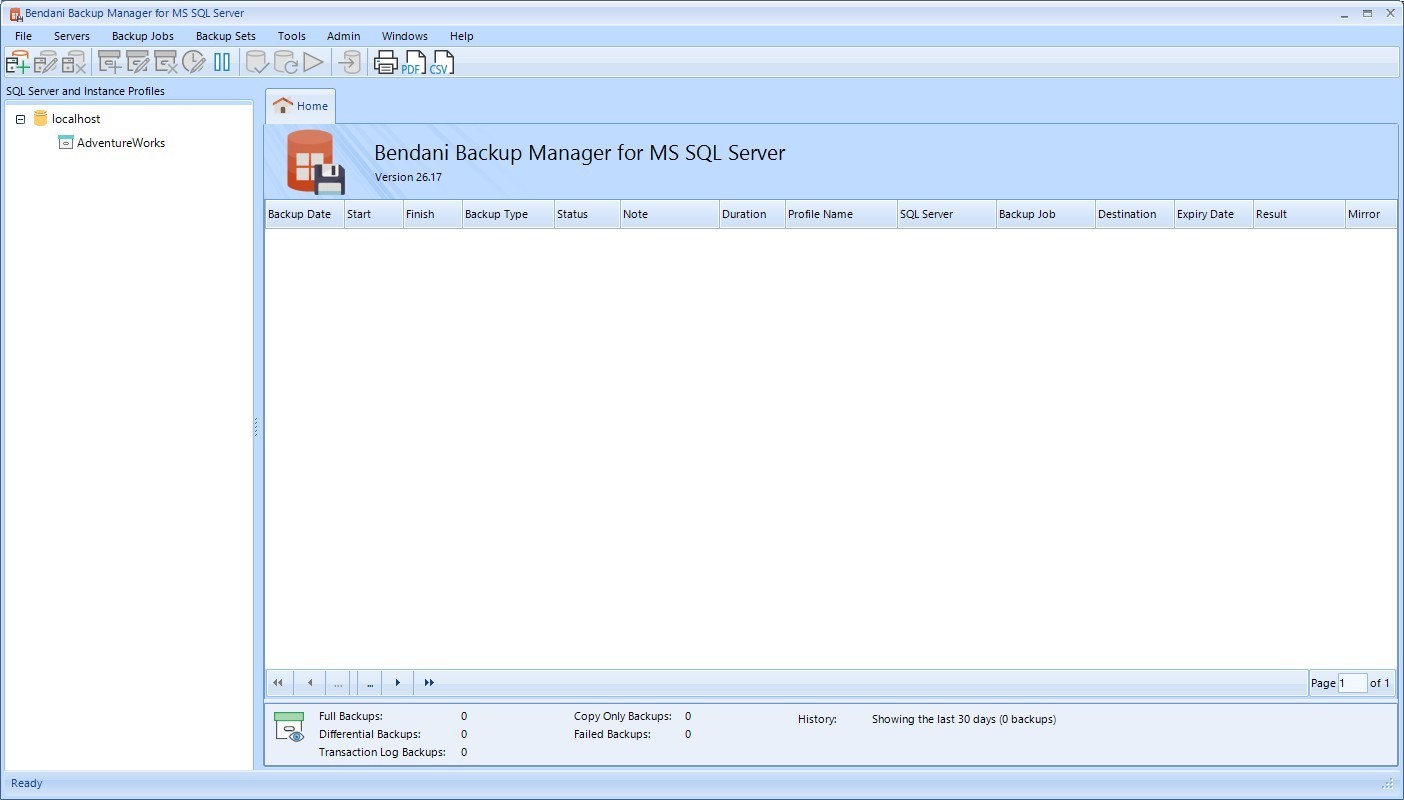Pause backup jobs toolbar icon
This screenshot has height=800, width=1404.
(222, 62)
